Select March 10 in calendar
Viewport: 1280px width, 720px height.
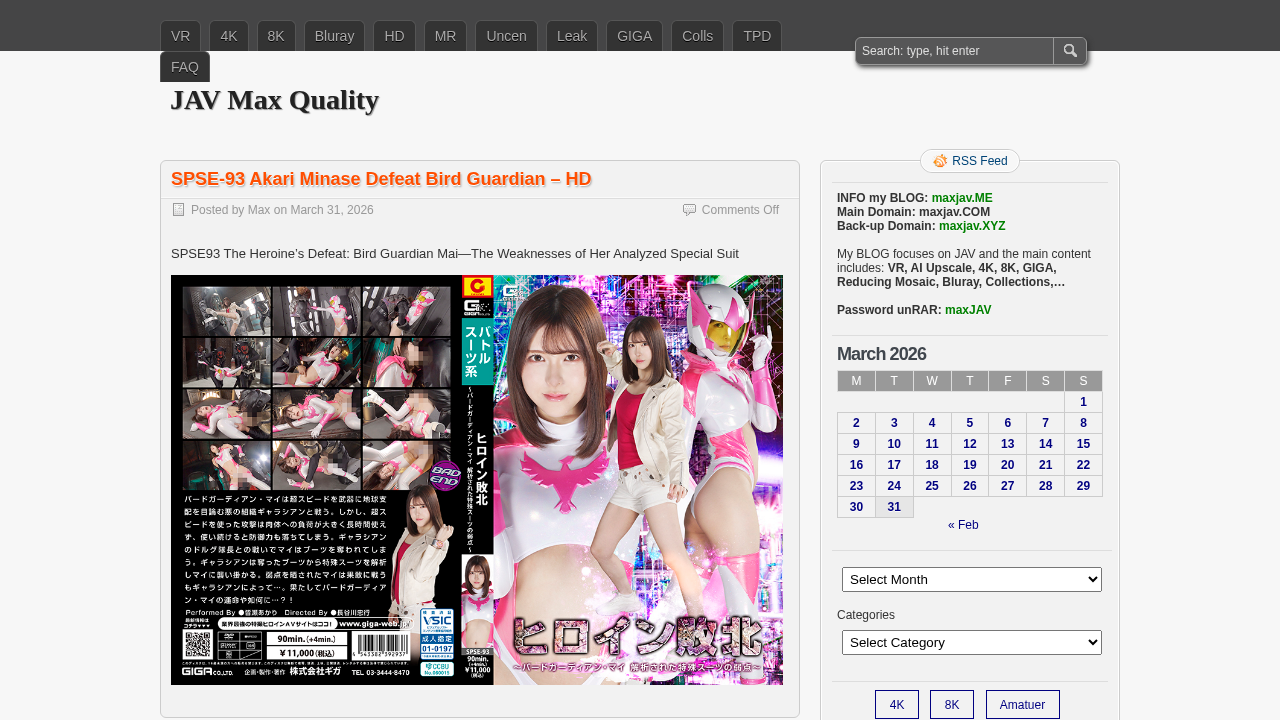894,444
